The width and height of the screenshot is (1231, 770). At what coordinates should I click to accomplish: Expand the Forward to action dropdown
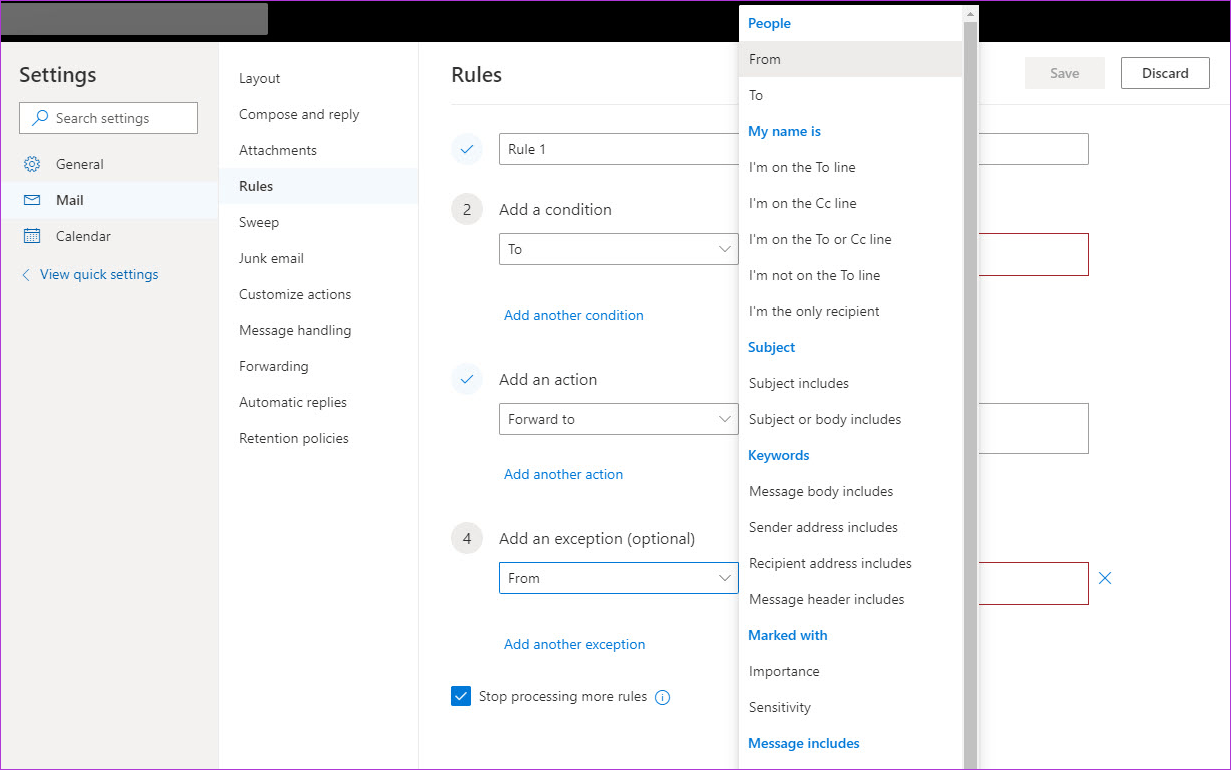click(618, 419)
